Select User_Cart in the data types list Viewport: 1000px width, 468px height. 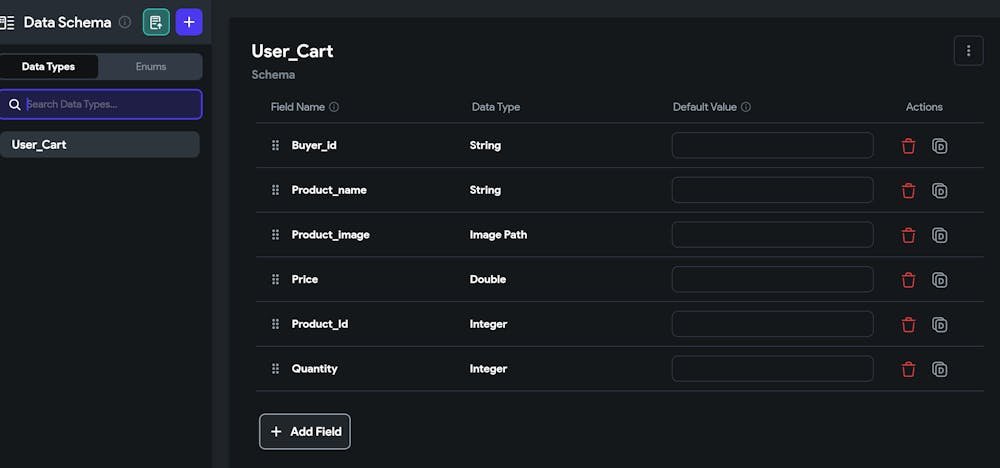coord(100,145)
